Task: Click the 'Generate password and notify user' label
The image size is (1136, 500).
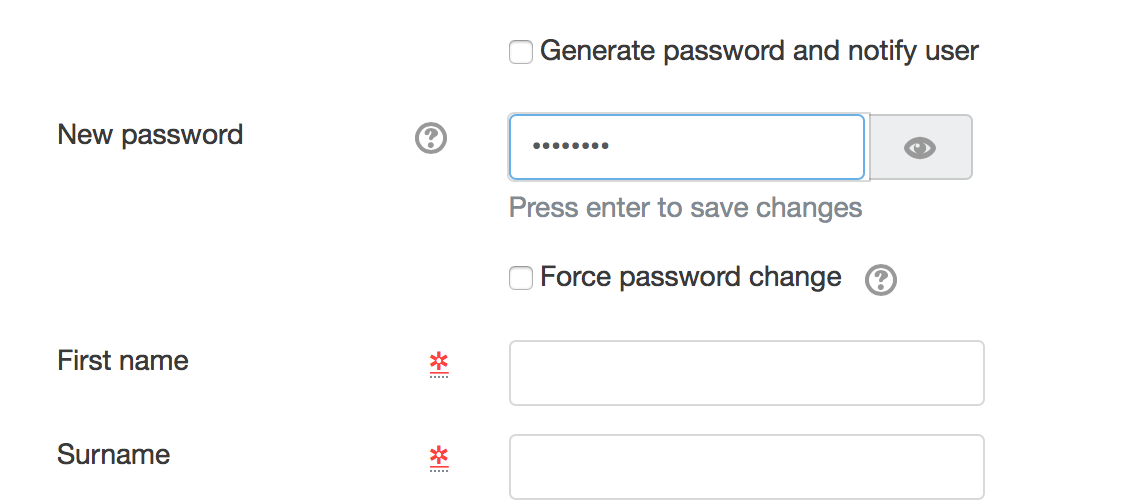Action: 759,51
